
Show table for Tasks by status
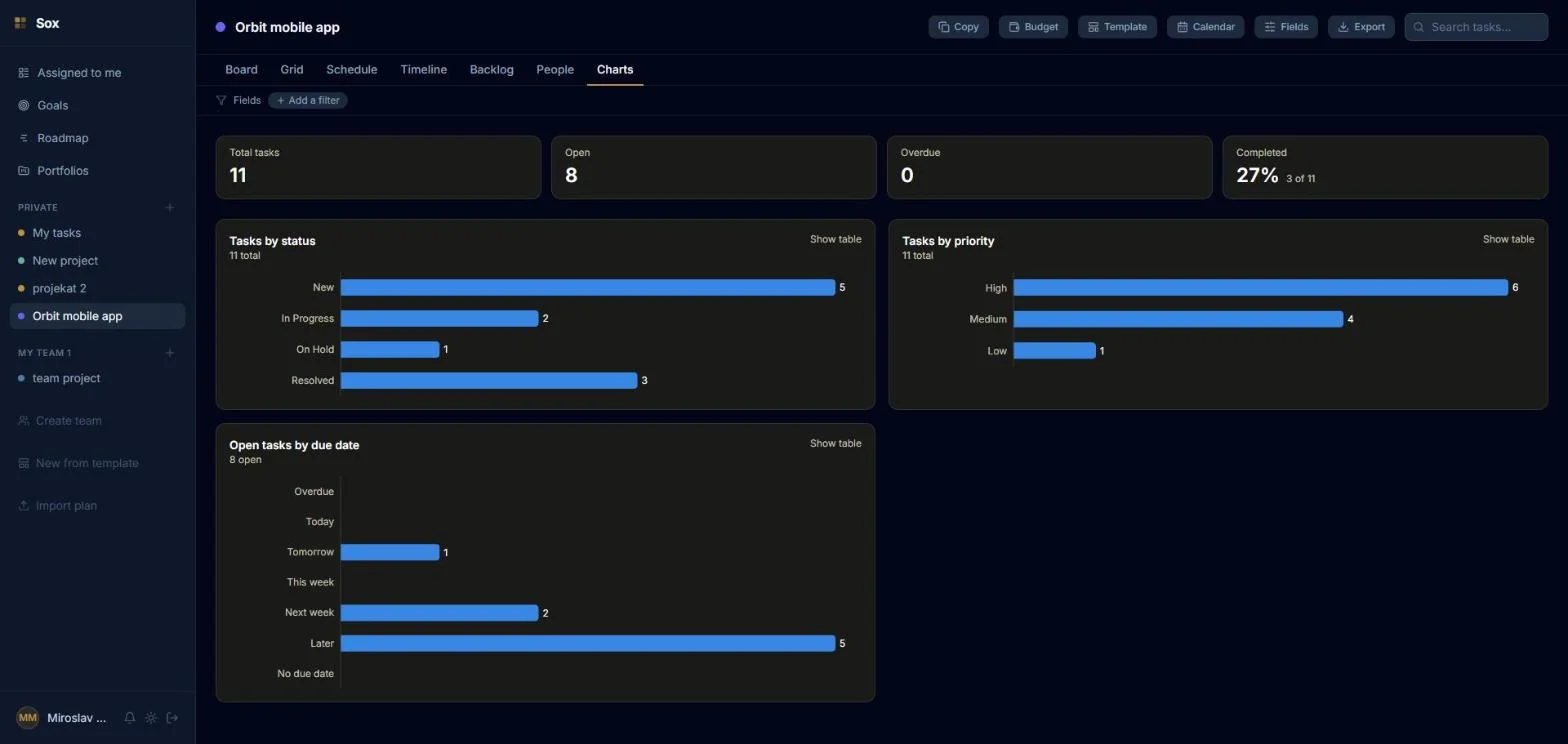[836, 239]
